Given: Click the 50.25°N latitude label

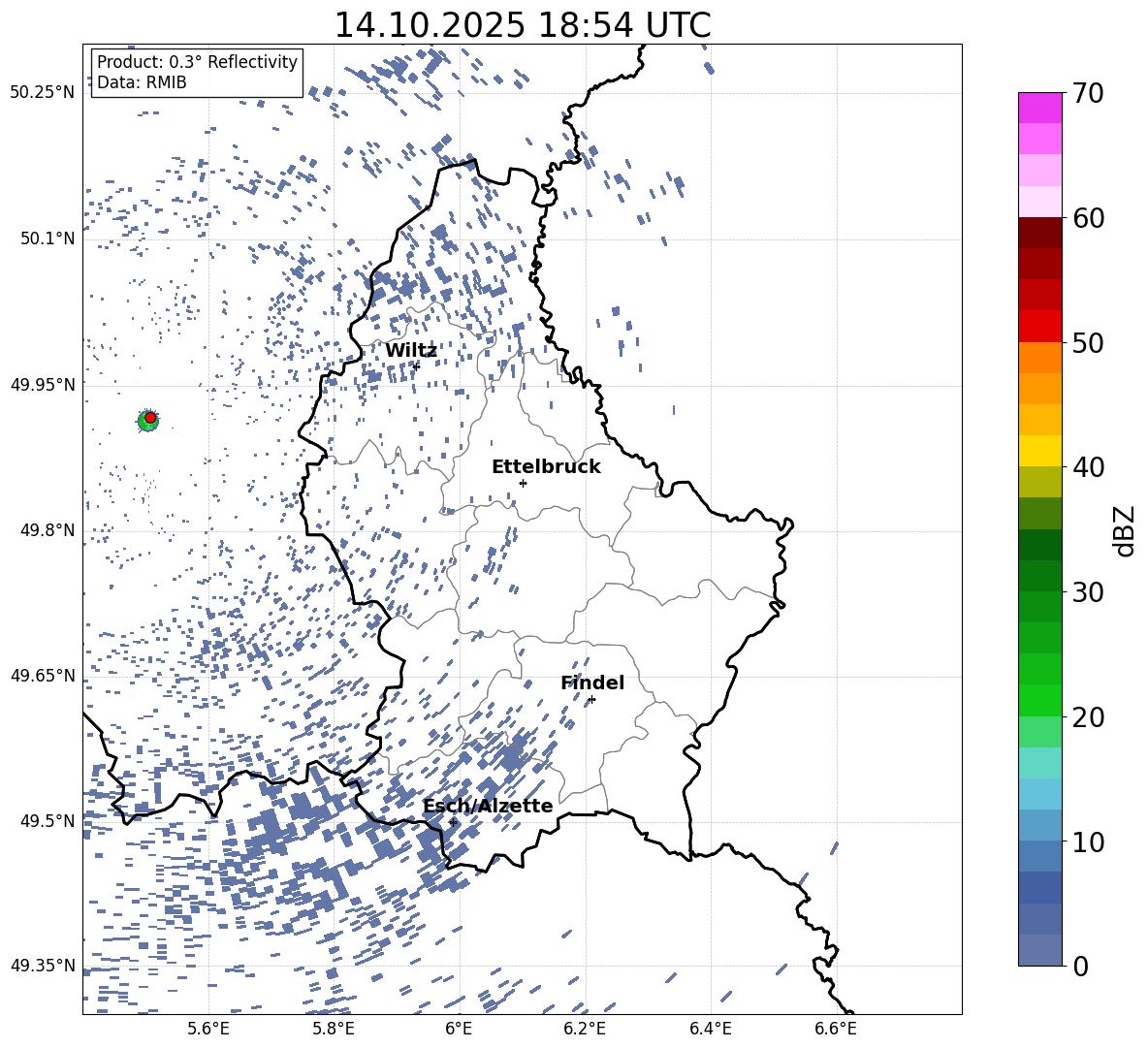Looking at the screenshot, I should pyautogui.click(x=43, y=93).
